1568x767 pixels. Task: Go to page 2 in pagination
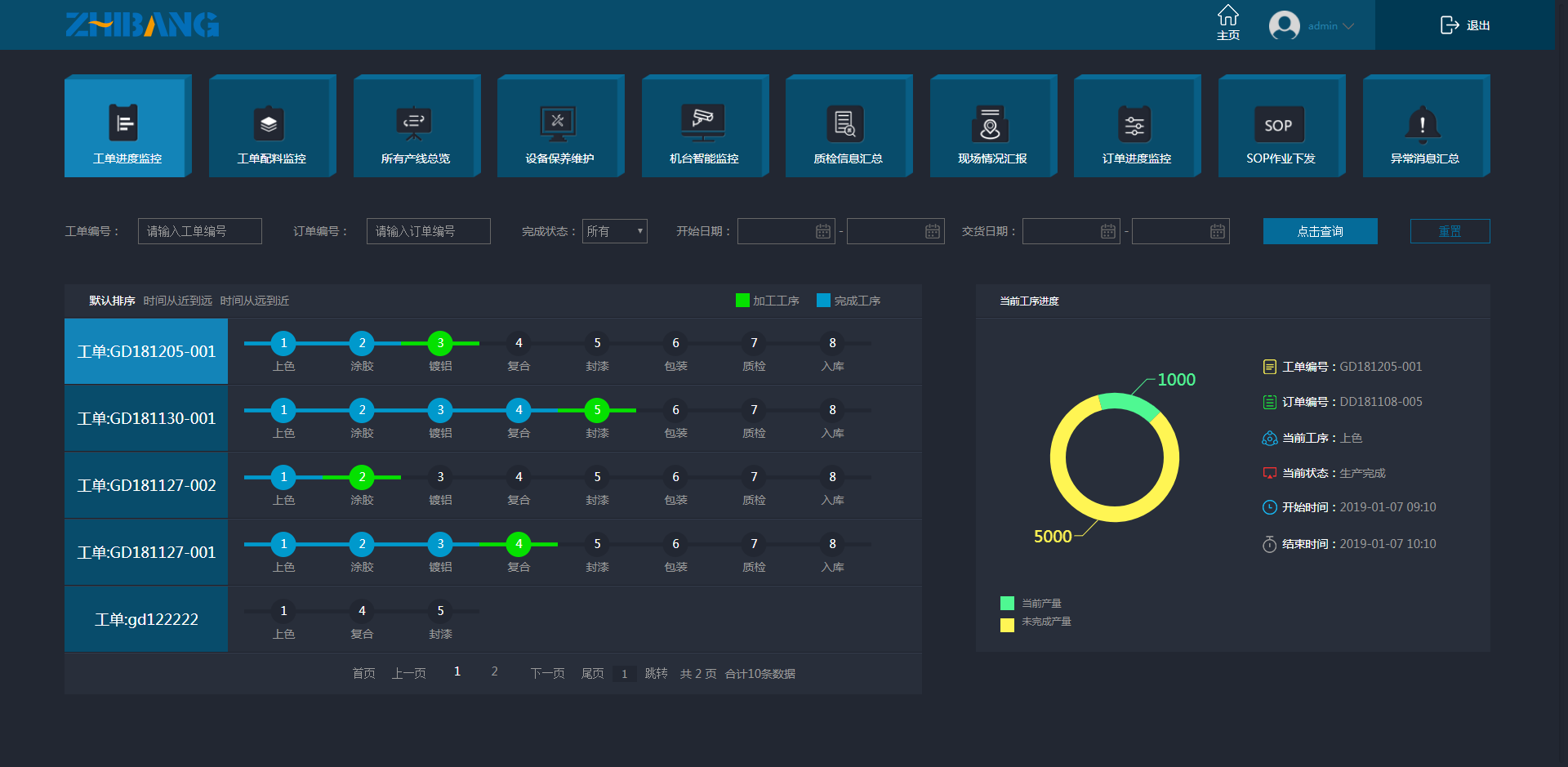(x=494, y=671)
